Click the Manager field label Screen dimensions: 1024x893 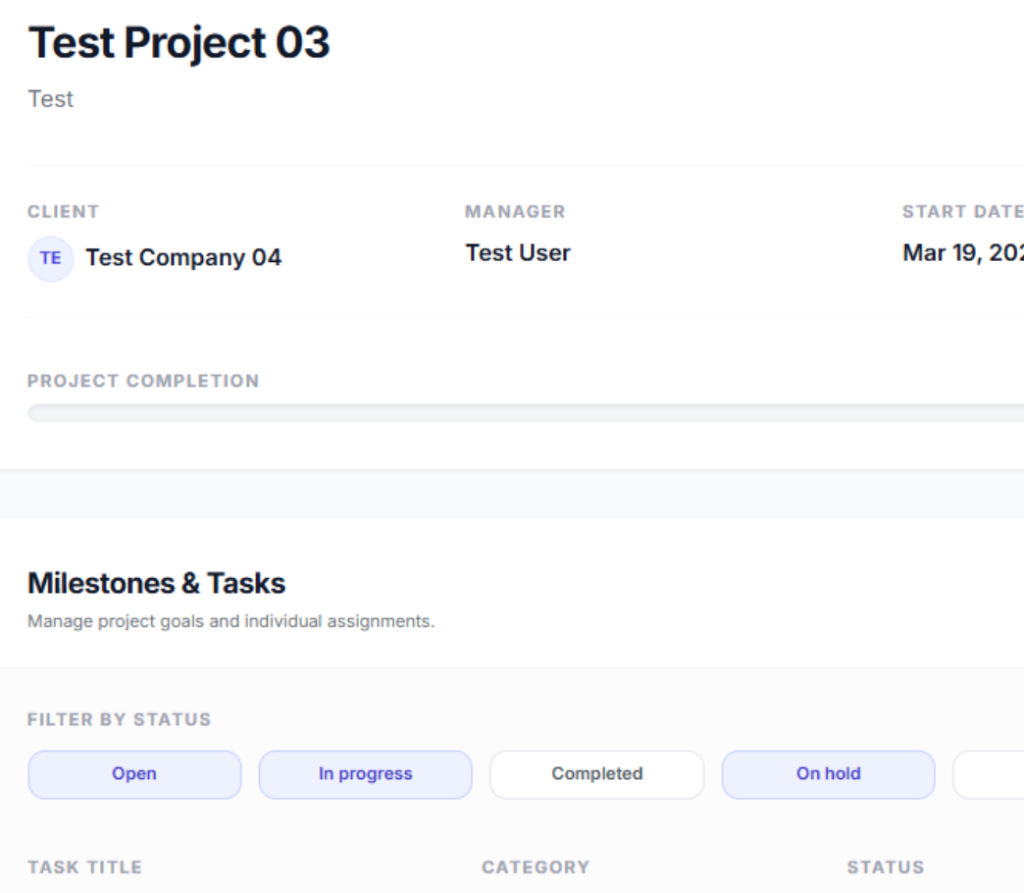[515, 212]
